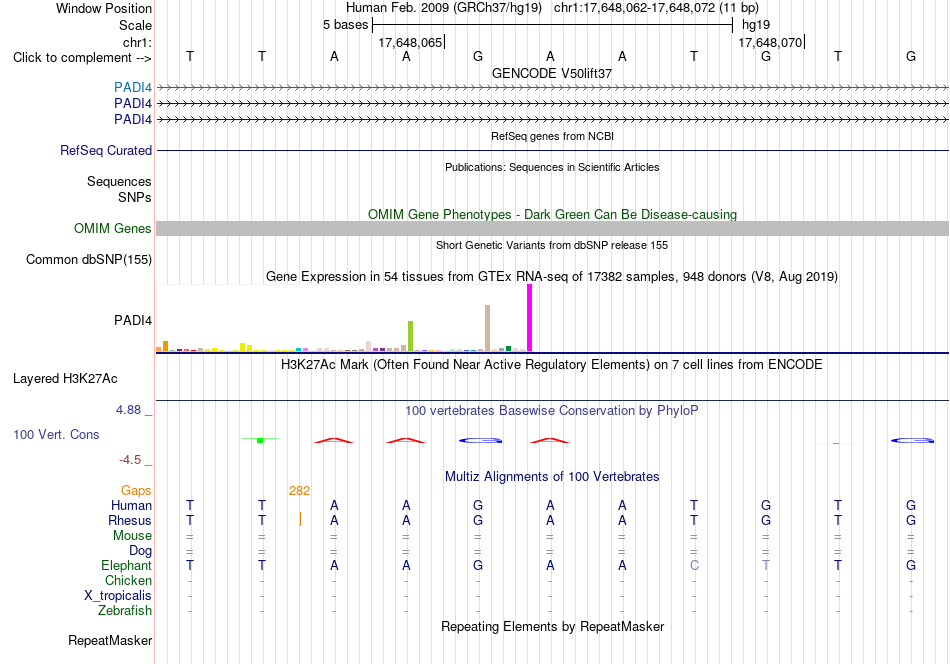Screen dimensions: 950x664
Task: Click the PADI4 label beside GTEx bars
Action: tap(133, 320)
